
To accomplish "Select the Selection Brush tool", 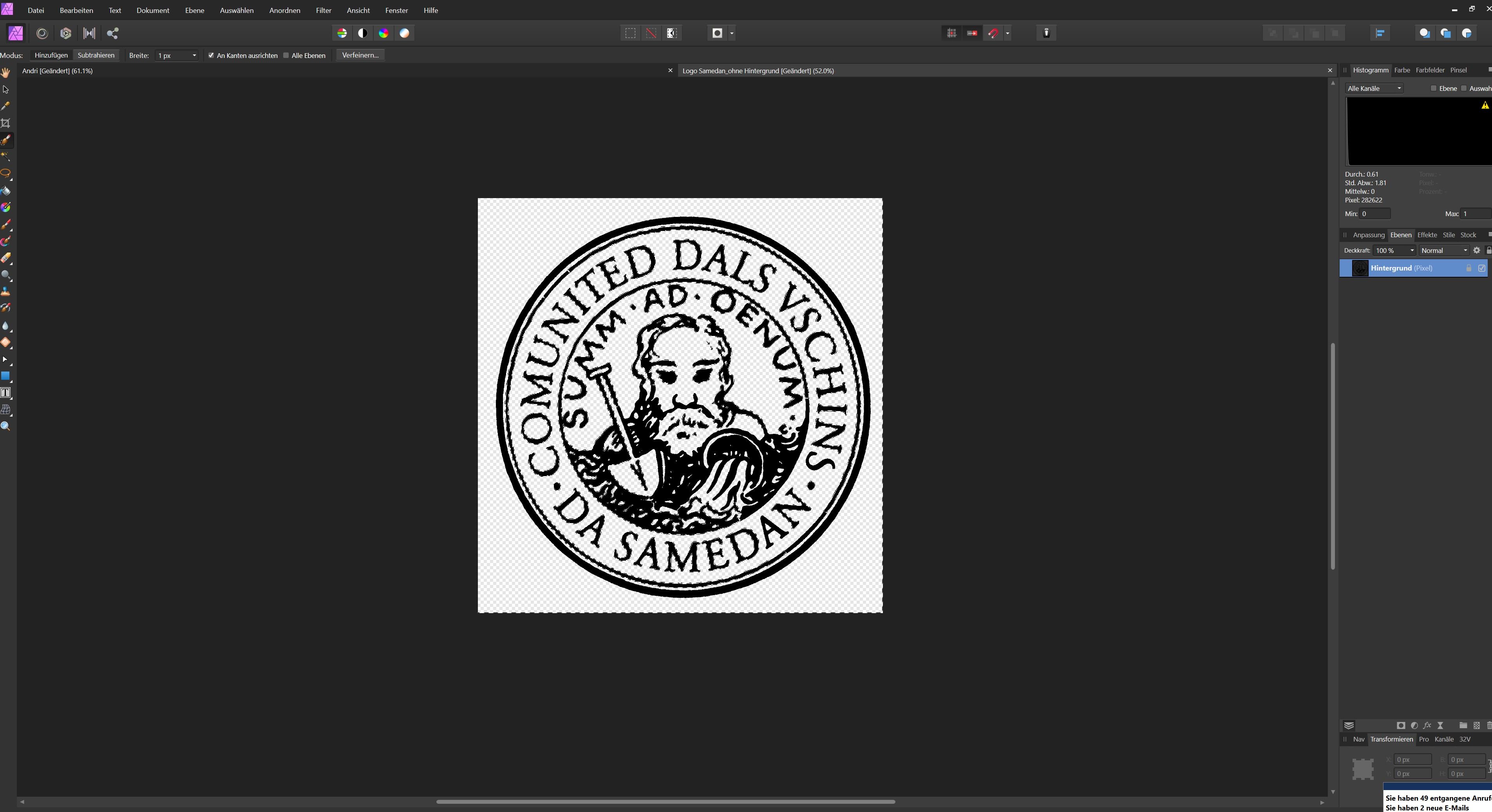I will click(x=6, y=140).
